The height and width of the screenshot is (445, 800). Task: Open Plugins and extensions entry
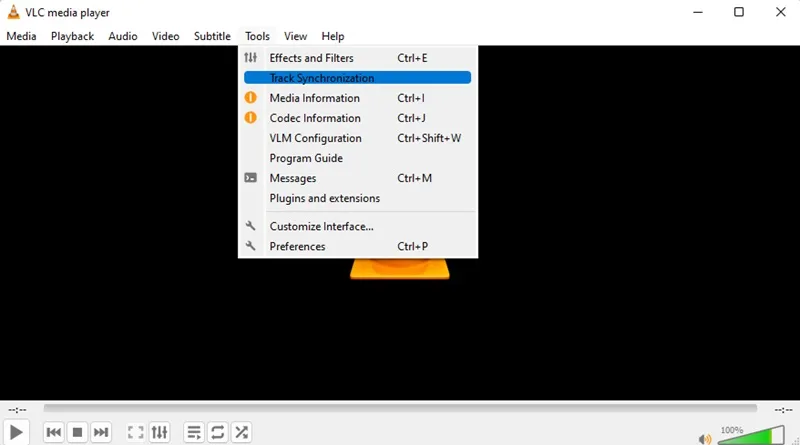357,198
